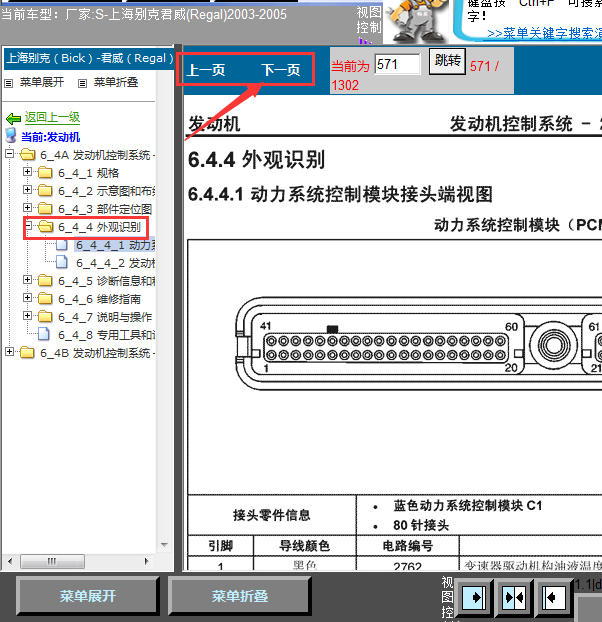Click view control left-arrow panel icon
This screenshot has width=602, height=622.
click(x=553, y=598)
